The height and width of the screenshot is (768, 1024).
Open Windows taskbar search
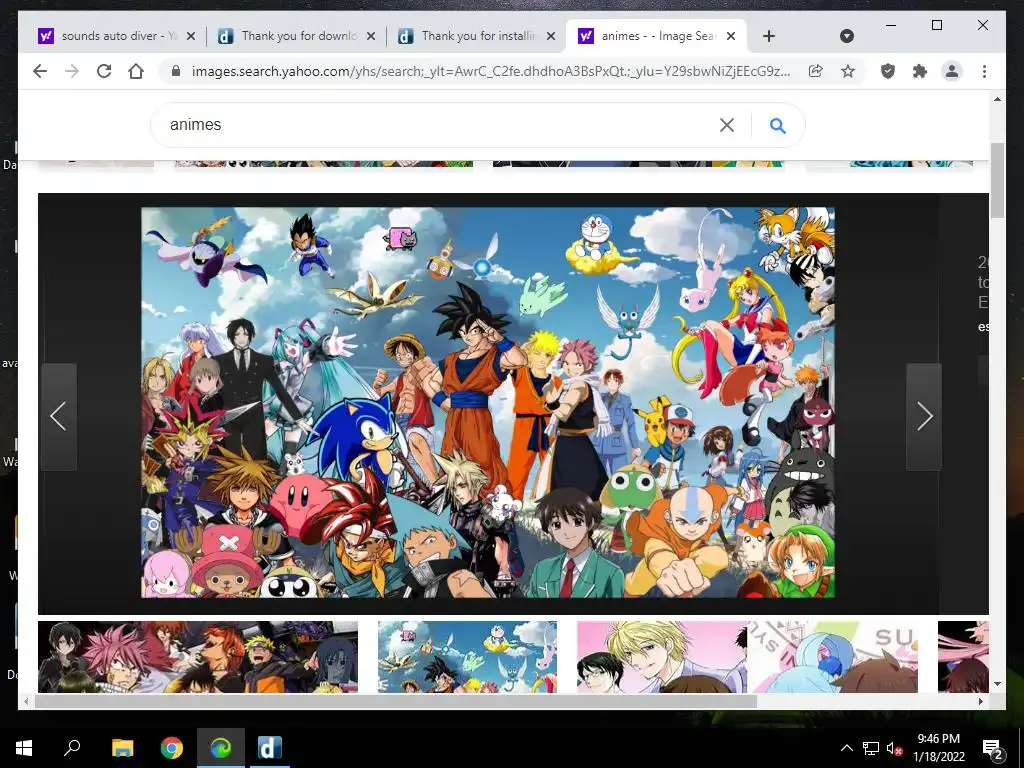point(72,748)
